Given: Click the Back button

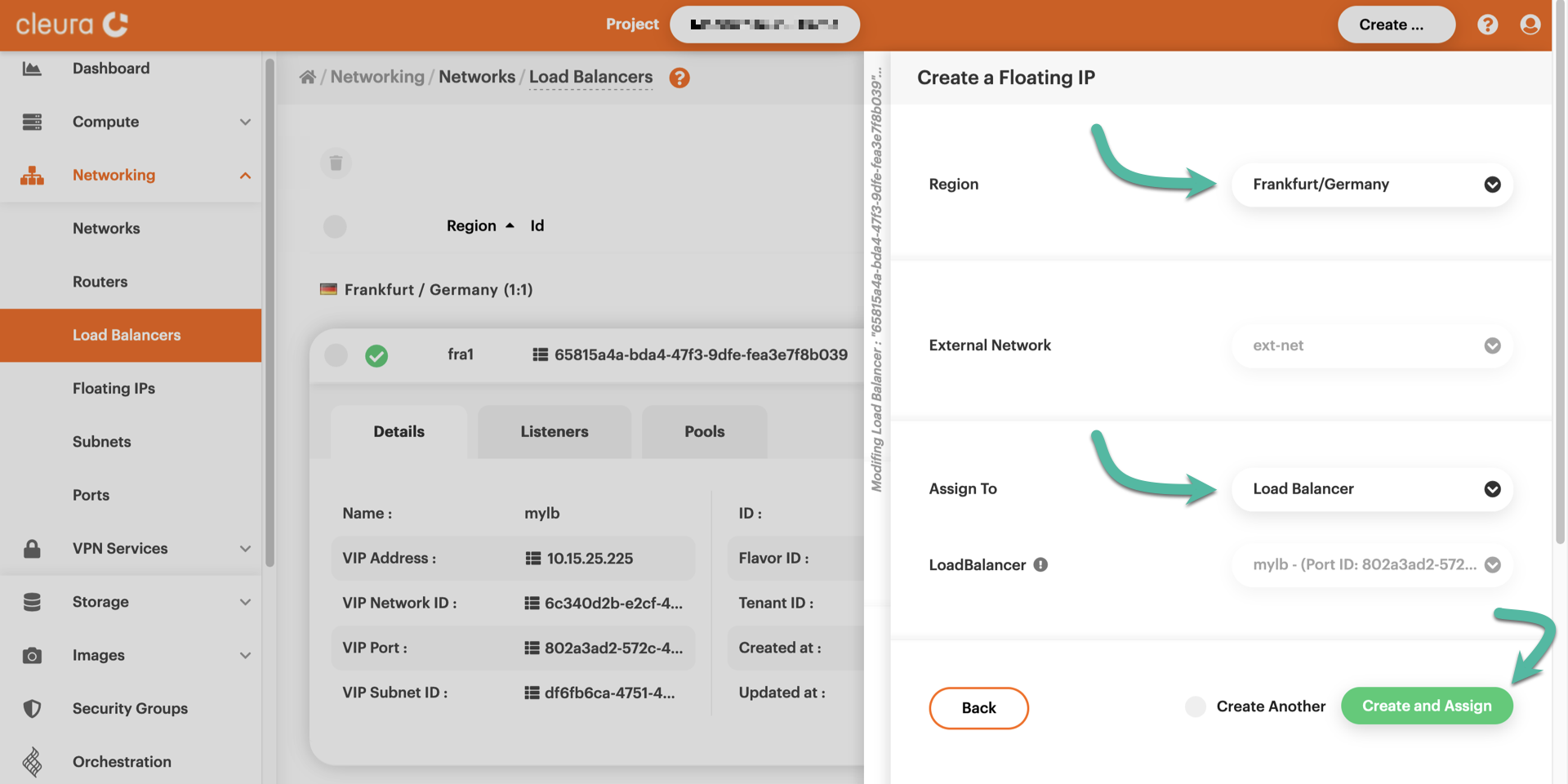Looking at the screenshot, I should (978, 707).
